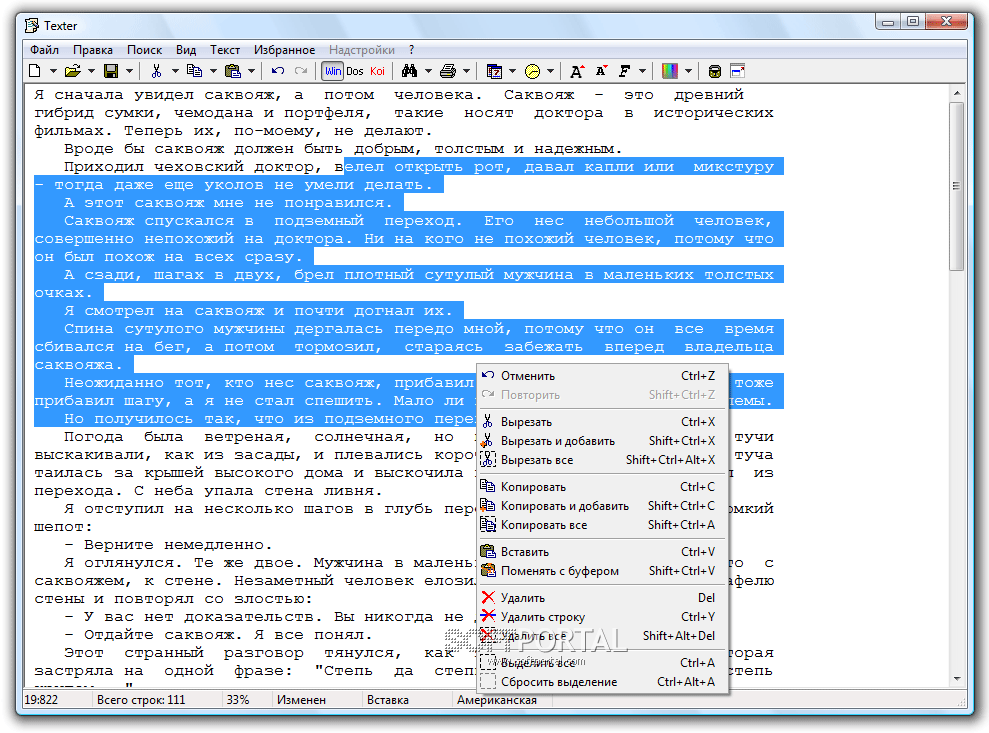Paste using the toolbar clipboard icon
The height and width of the screenshot is (733, 989).
(x=233, y=71)
